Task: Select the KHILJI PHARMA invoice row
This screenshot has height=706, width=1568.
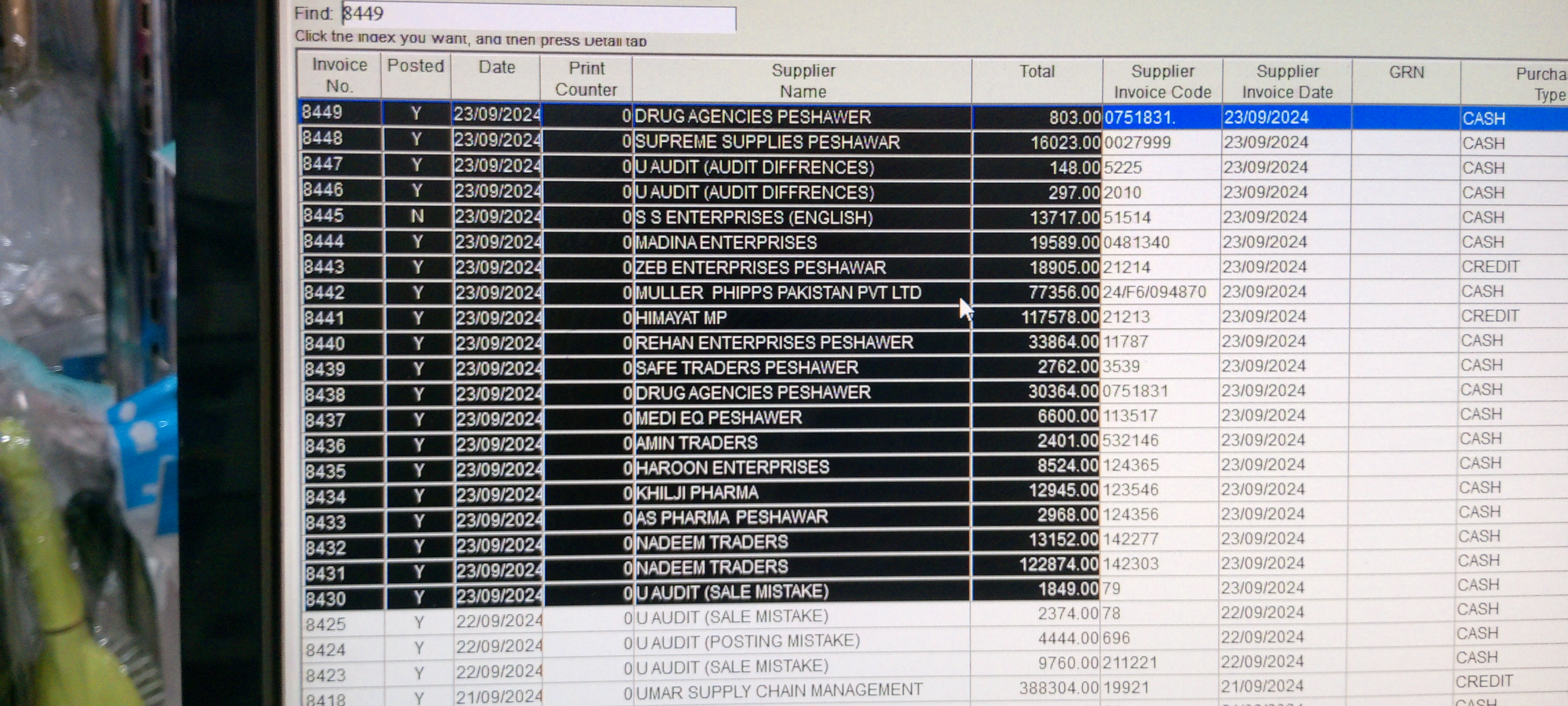Action: tap(696, 493)
